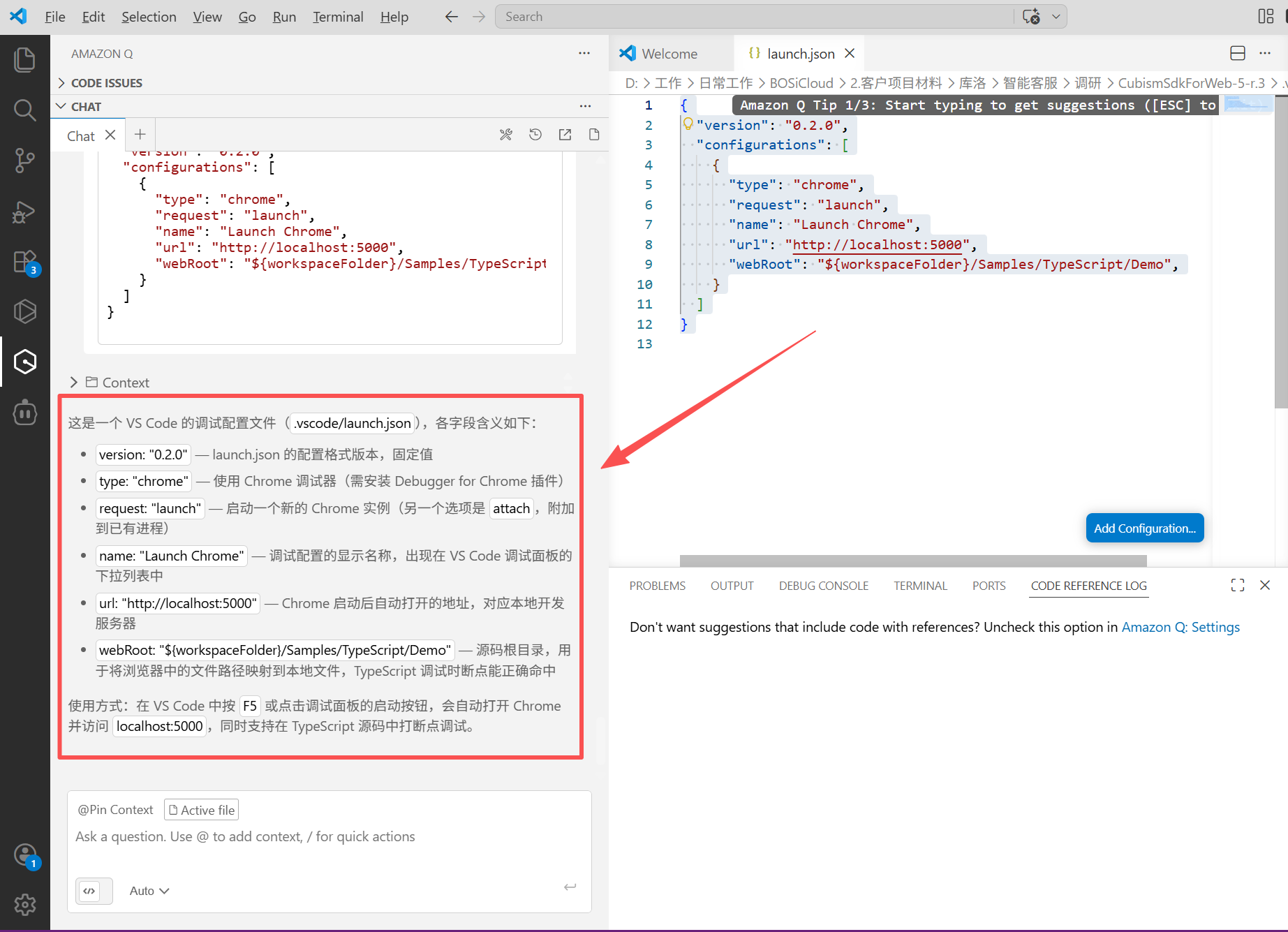Click the document icon in the chat toolbar

[594, 135]
